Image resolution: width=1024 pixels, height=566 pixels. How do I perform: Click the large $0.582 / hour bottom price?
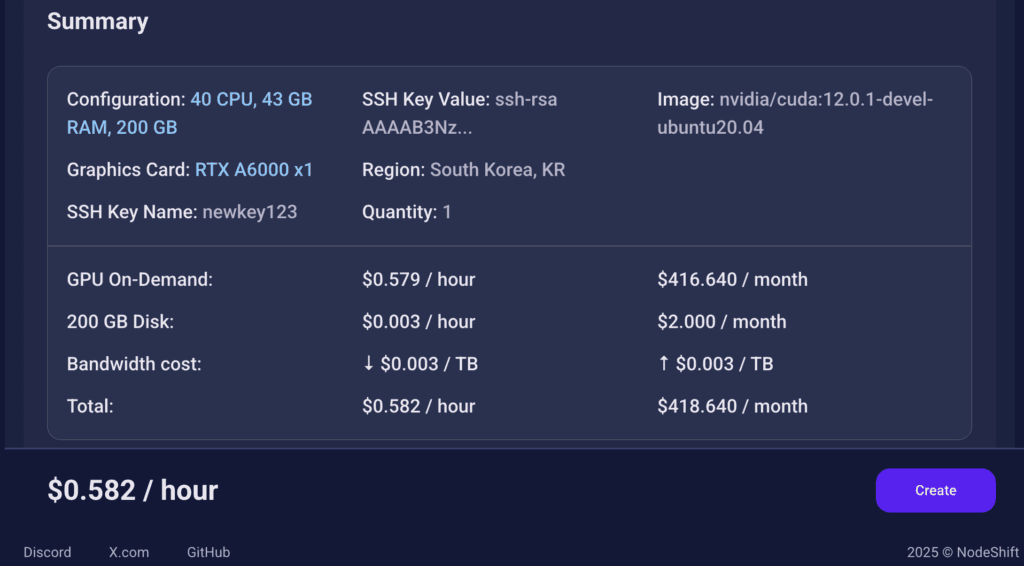(x=133, y=490)
